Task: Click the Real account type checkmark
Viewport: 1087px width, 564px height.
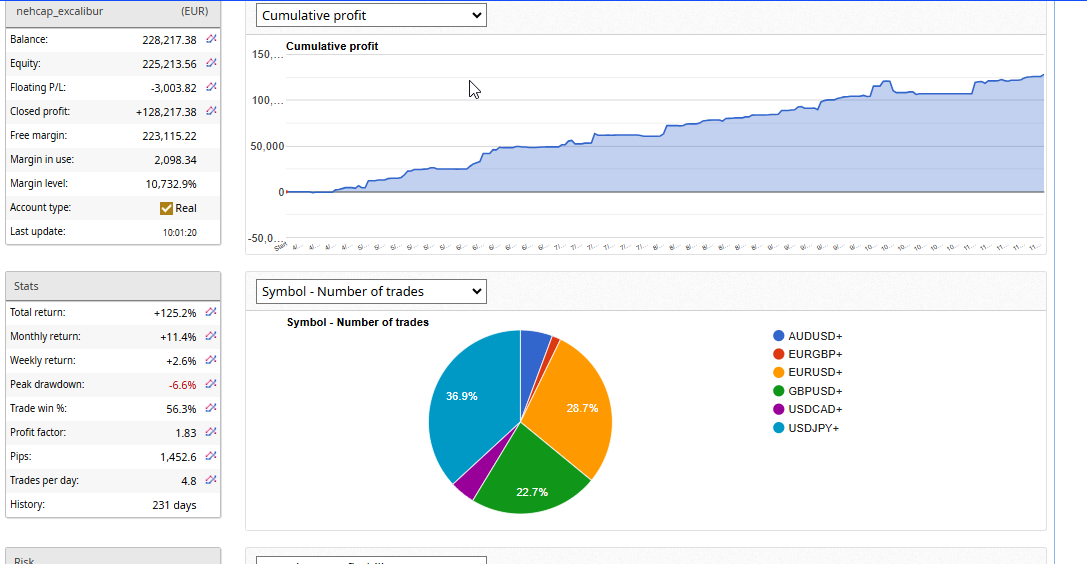Action: (x=167, y=208)
